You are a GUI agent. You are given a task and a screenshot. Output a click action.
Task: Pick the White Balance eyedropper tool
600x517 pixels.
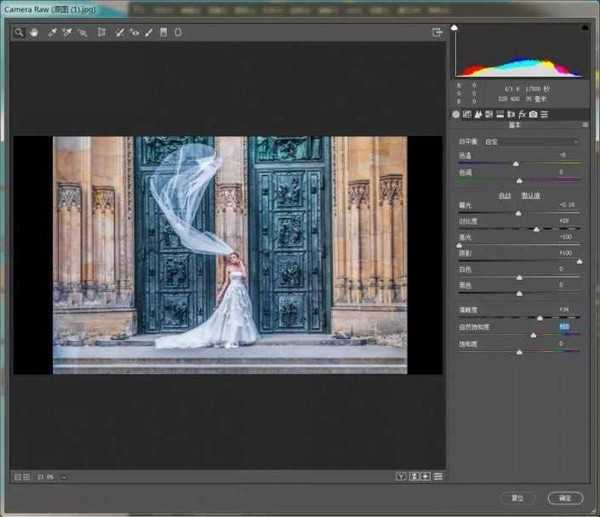(52, 32)
